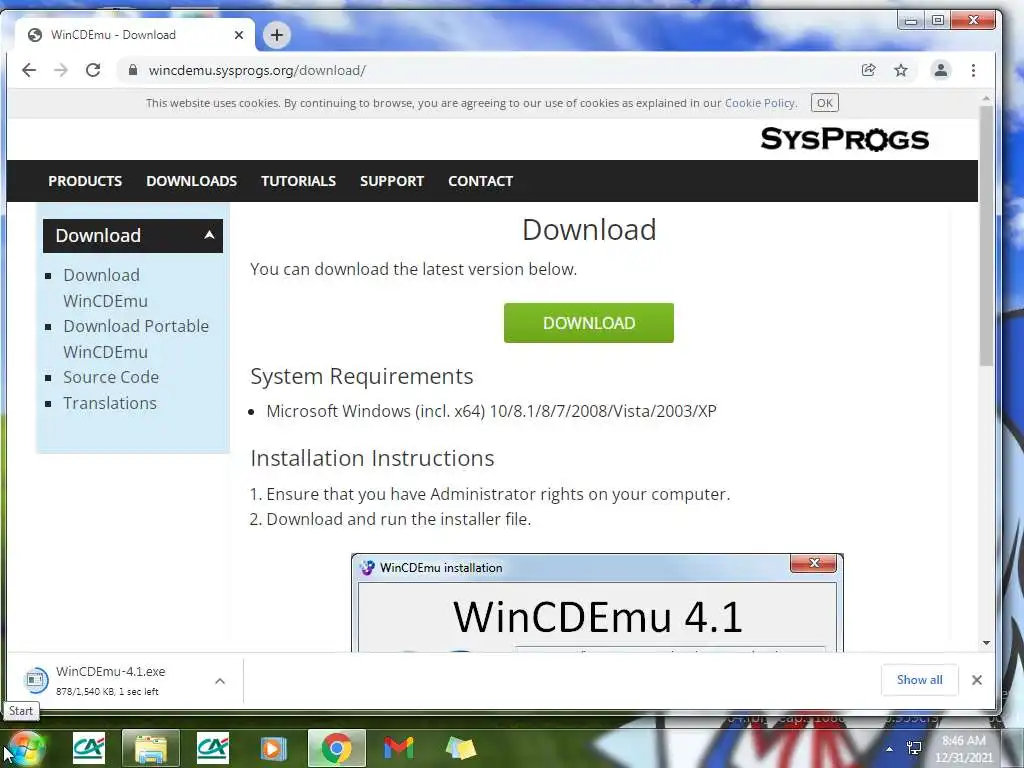Open Windows Explorer from taskbar
This screenshot has width=1024, height=768.
pyautogui.click(x=151, y=748)
